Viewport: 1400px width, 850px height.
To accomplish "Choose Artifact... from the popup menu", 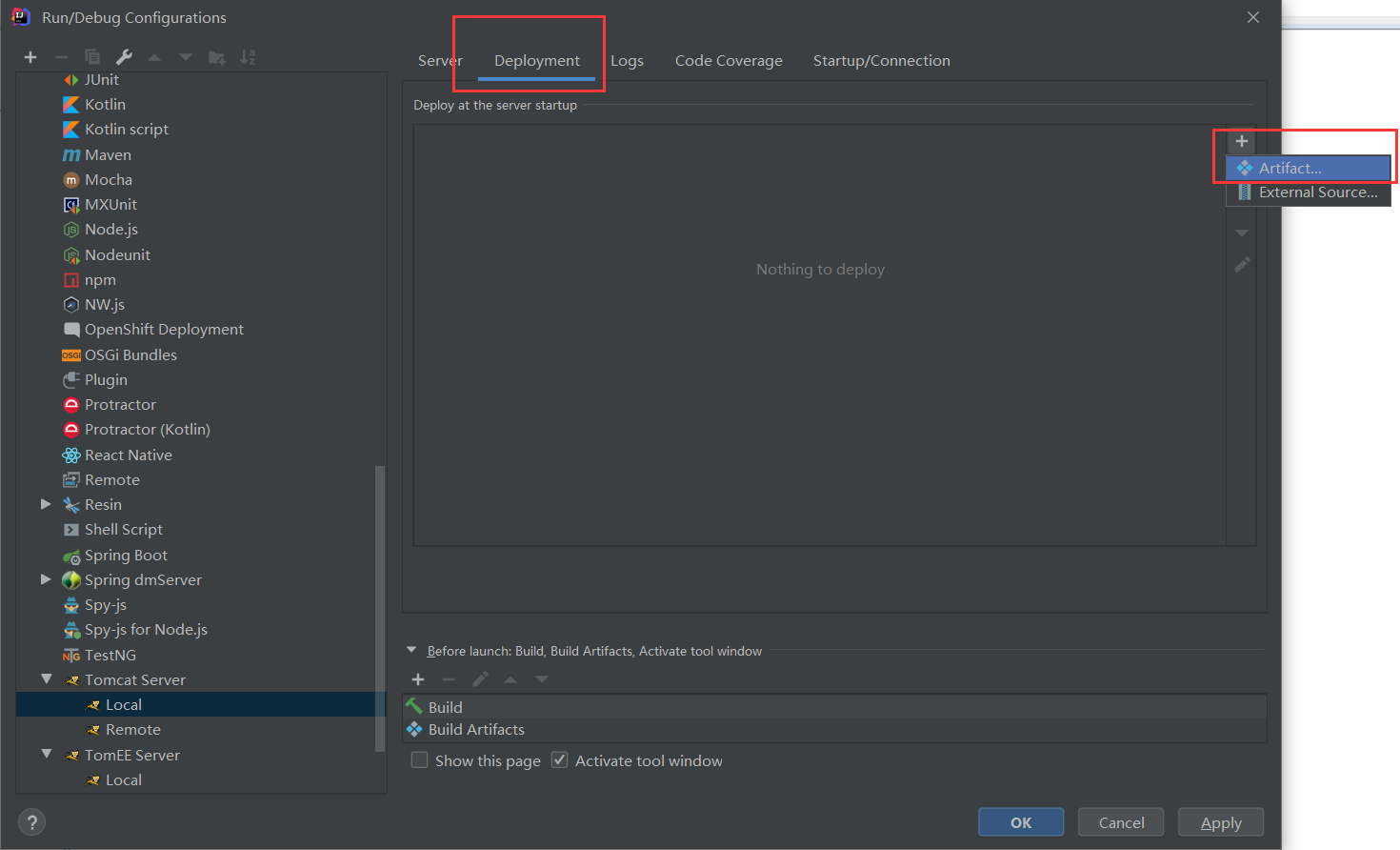I will coord(1309,168).
